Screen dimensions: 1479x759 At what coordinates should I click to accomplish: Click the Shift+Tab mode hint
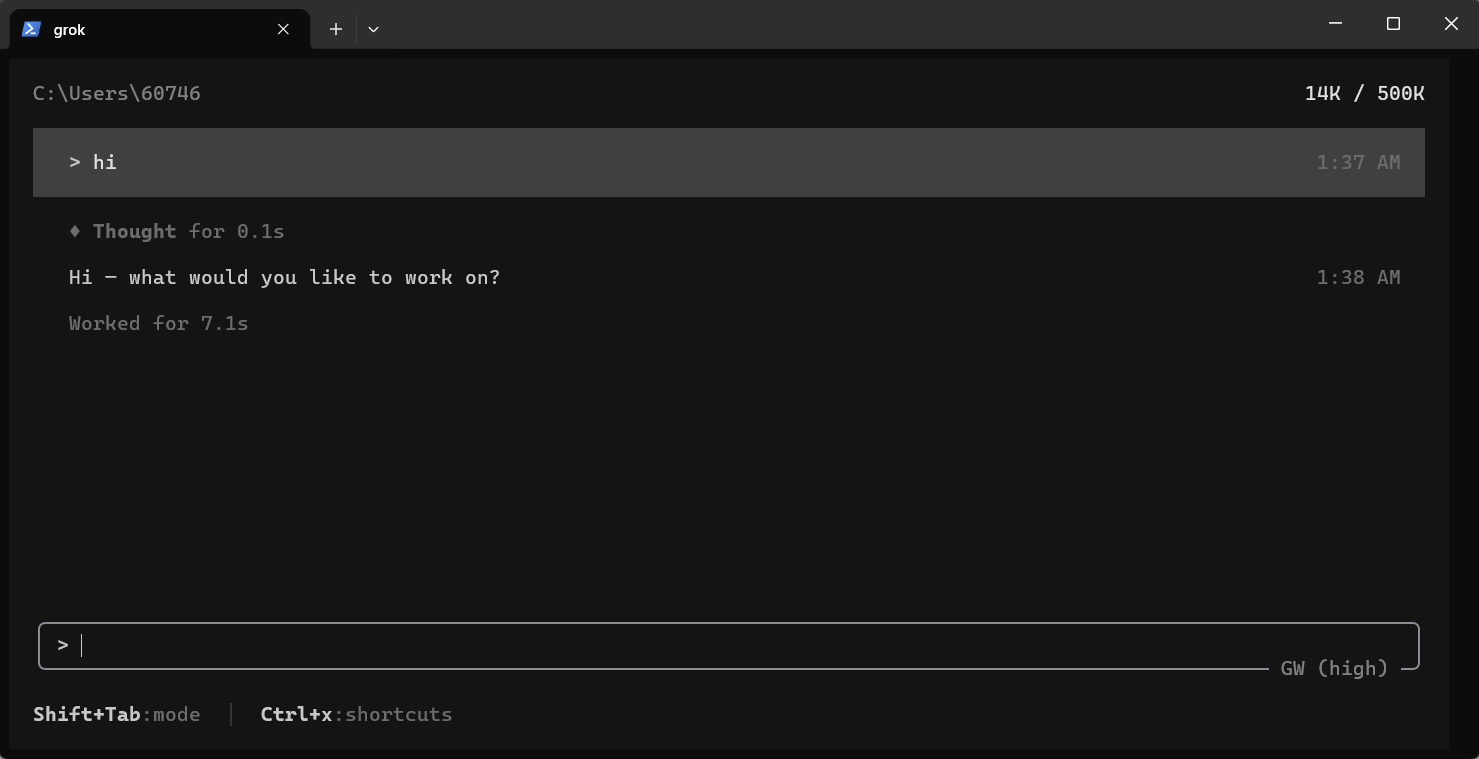pyautogui.click(x=117, y=714)
